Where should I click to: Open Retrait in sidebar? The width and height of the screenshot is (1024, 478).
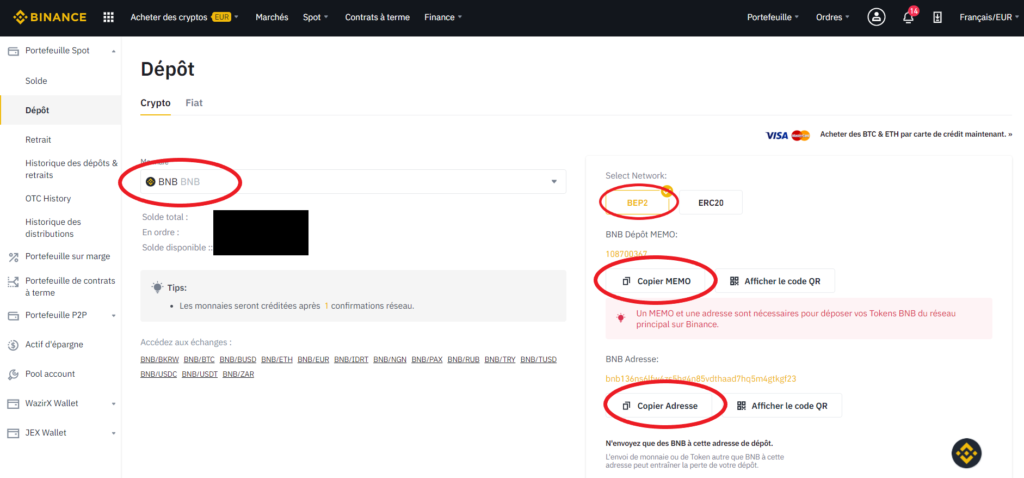38,140
